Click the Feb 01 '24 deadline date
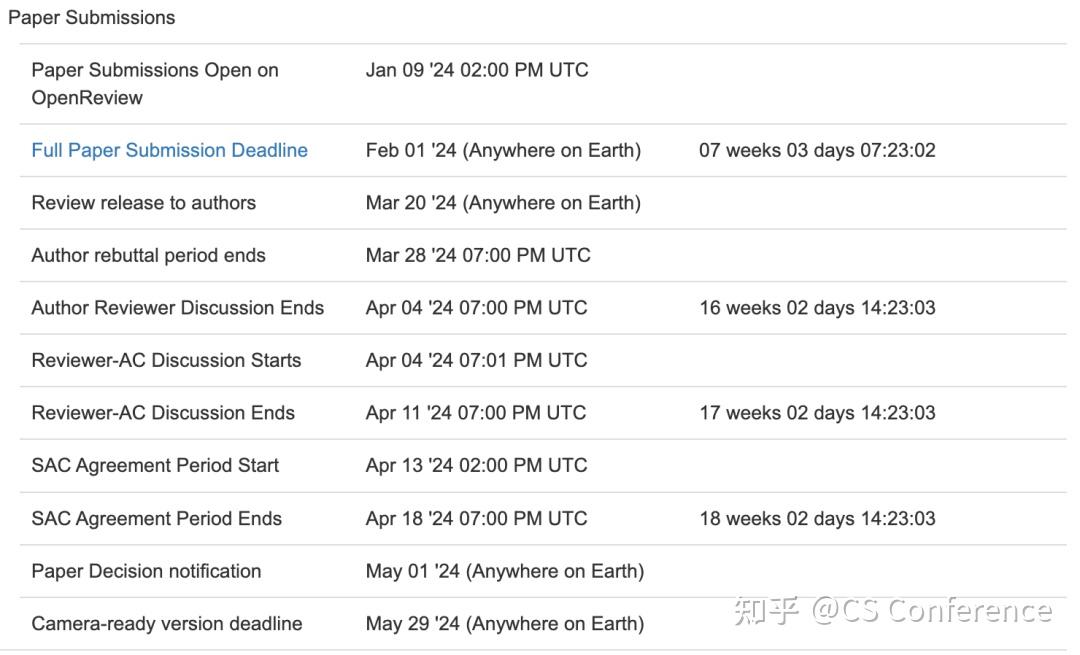This screenshot has width=1080, height=655. tap(503, 150)
